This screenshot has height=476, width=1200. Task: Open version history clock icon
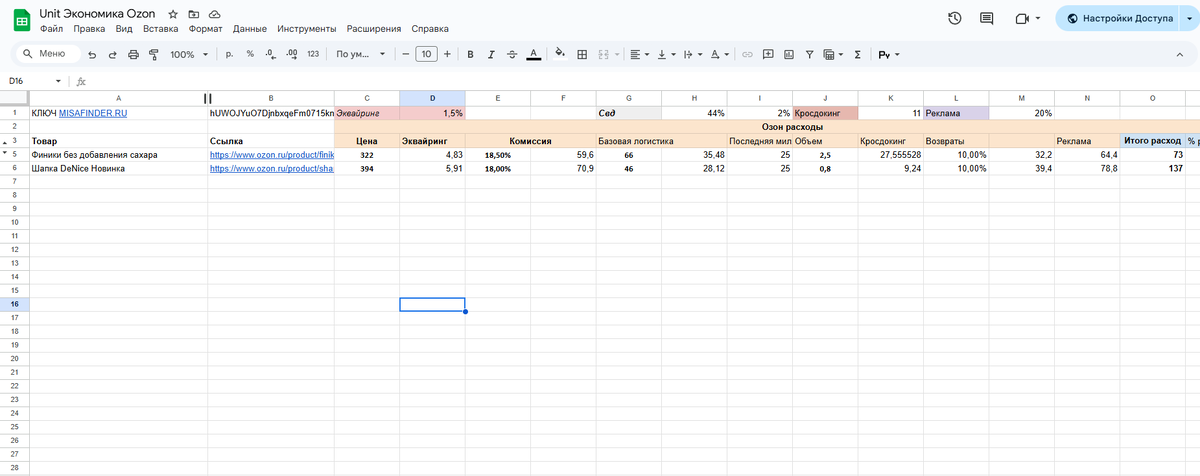pos(954,18)
